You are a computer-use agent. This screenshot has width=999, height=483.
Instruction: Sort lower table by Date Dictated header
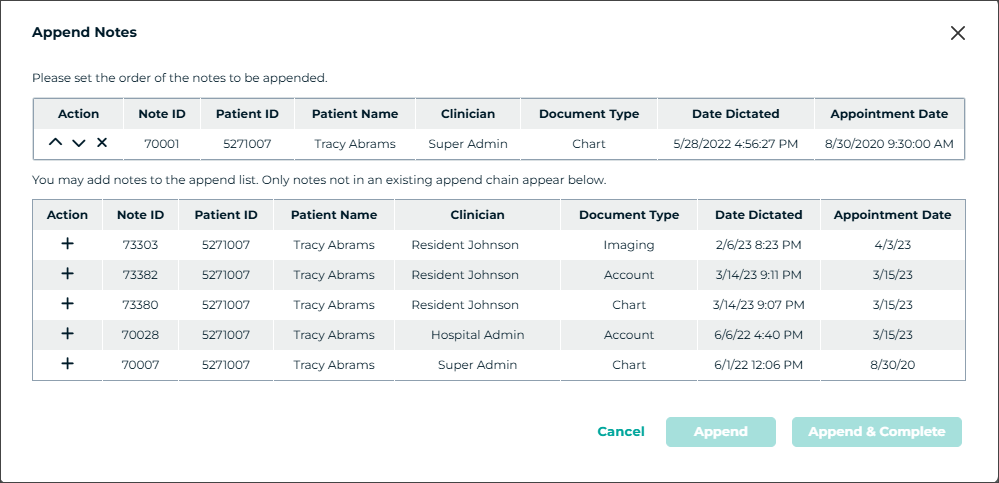pyautogui.click(x=758, y=214)
